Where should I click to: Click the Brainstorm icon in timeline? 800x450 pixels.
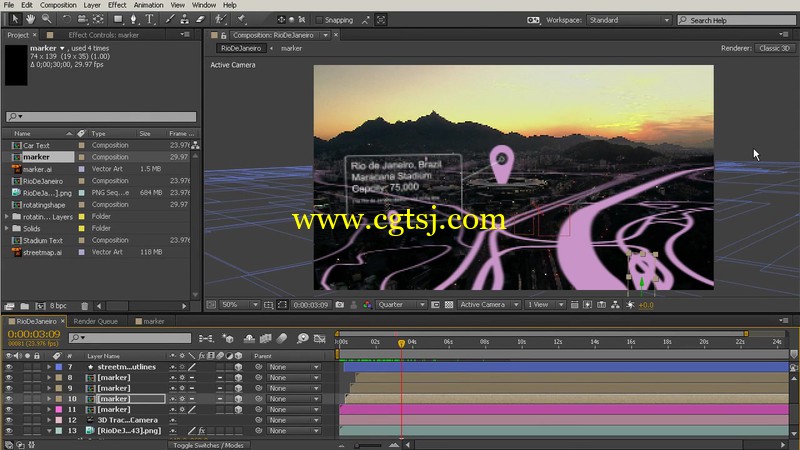coord(303,338)
